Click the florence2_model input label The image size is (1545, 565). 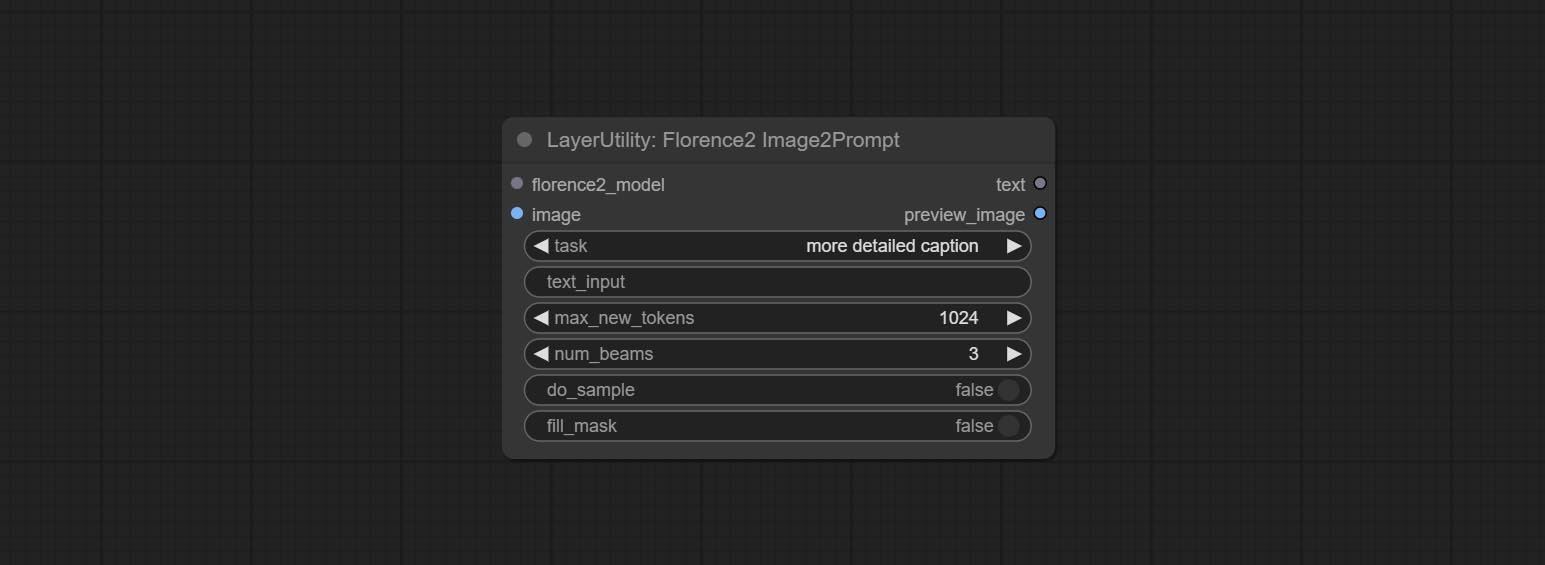598,185
